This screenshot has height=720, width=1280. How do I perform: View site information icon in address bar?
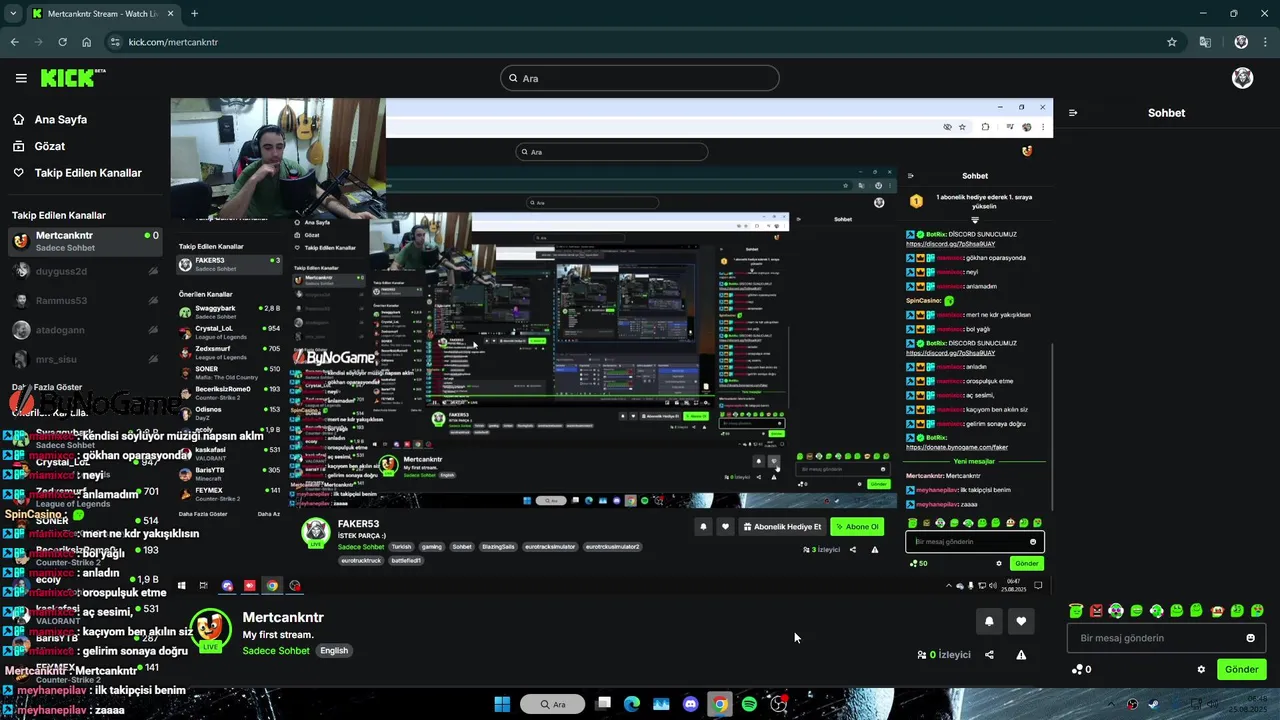point(115,42)
